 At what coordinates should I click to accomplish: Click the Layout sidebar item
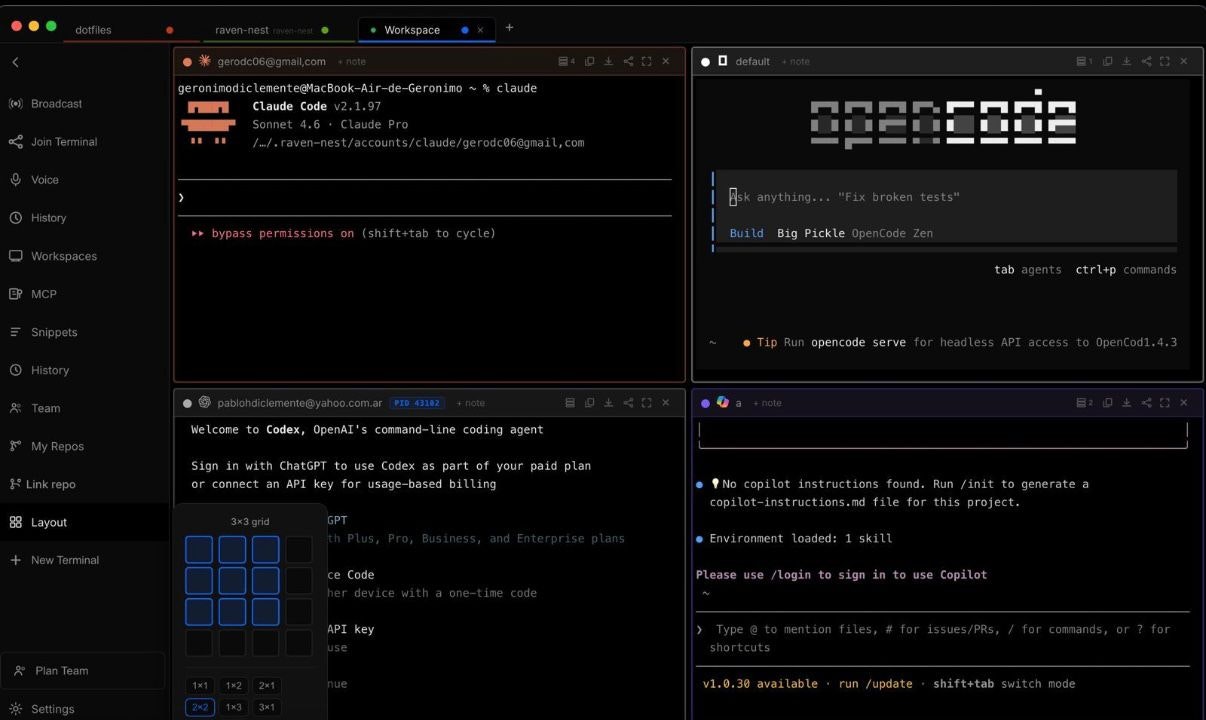[84, 522]
